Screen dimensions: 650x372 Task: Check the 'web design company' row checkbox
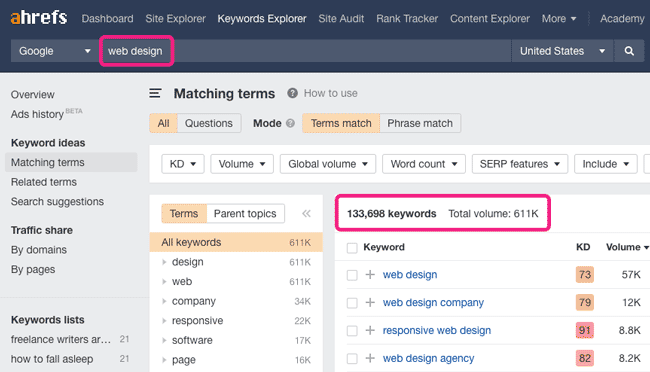352,303
